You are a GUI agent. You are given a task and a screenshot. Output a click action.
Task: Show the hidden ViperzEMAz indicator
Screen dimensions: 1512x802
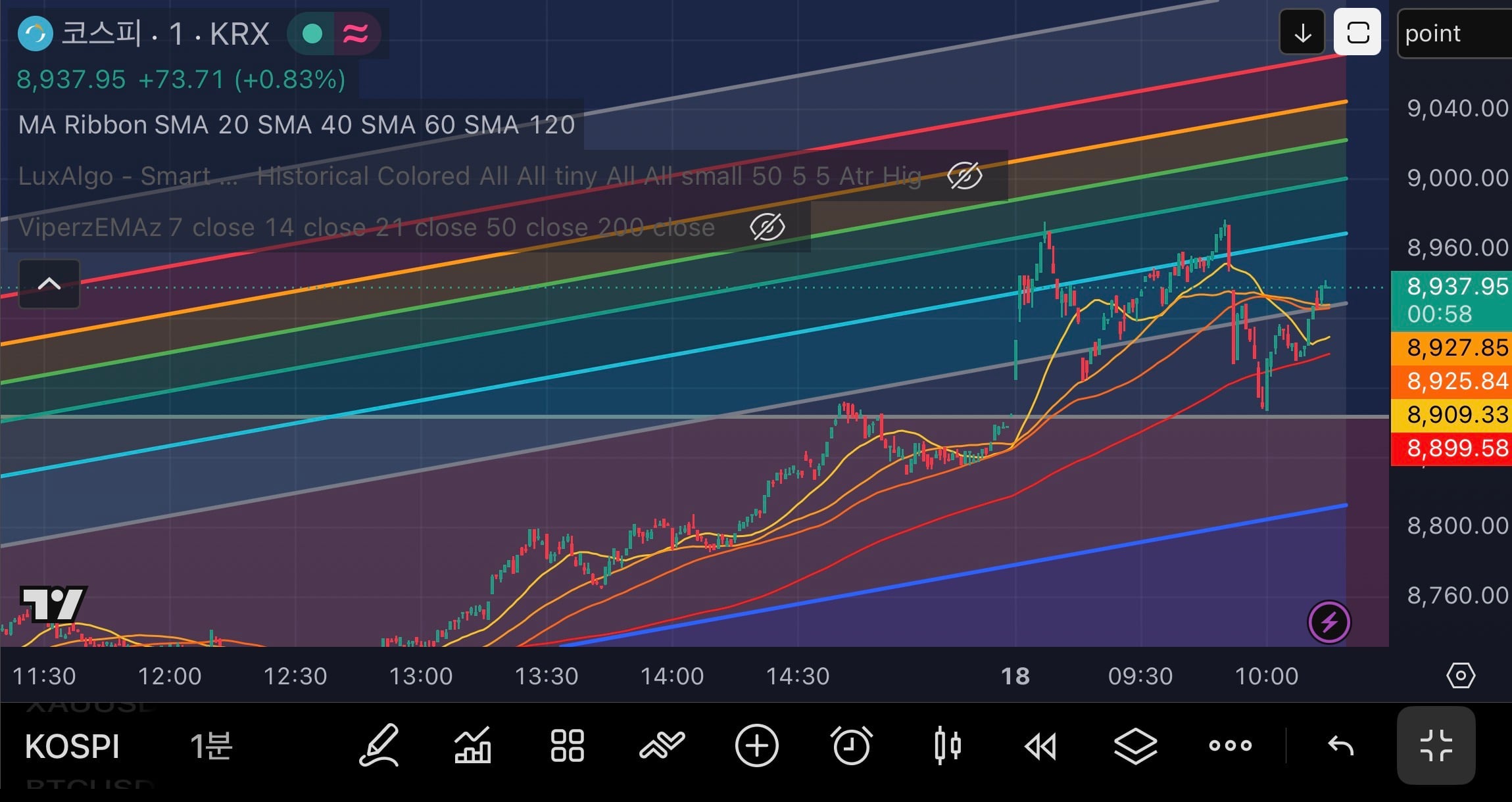pos(767,227)
